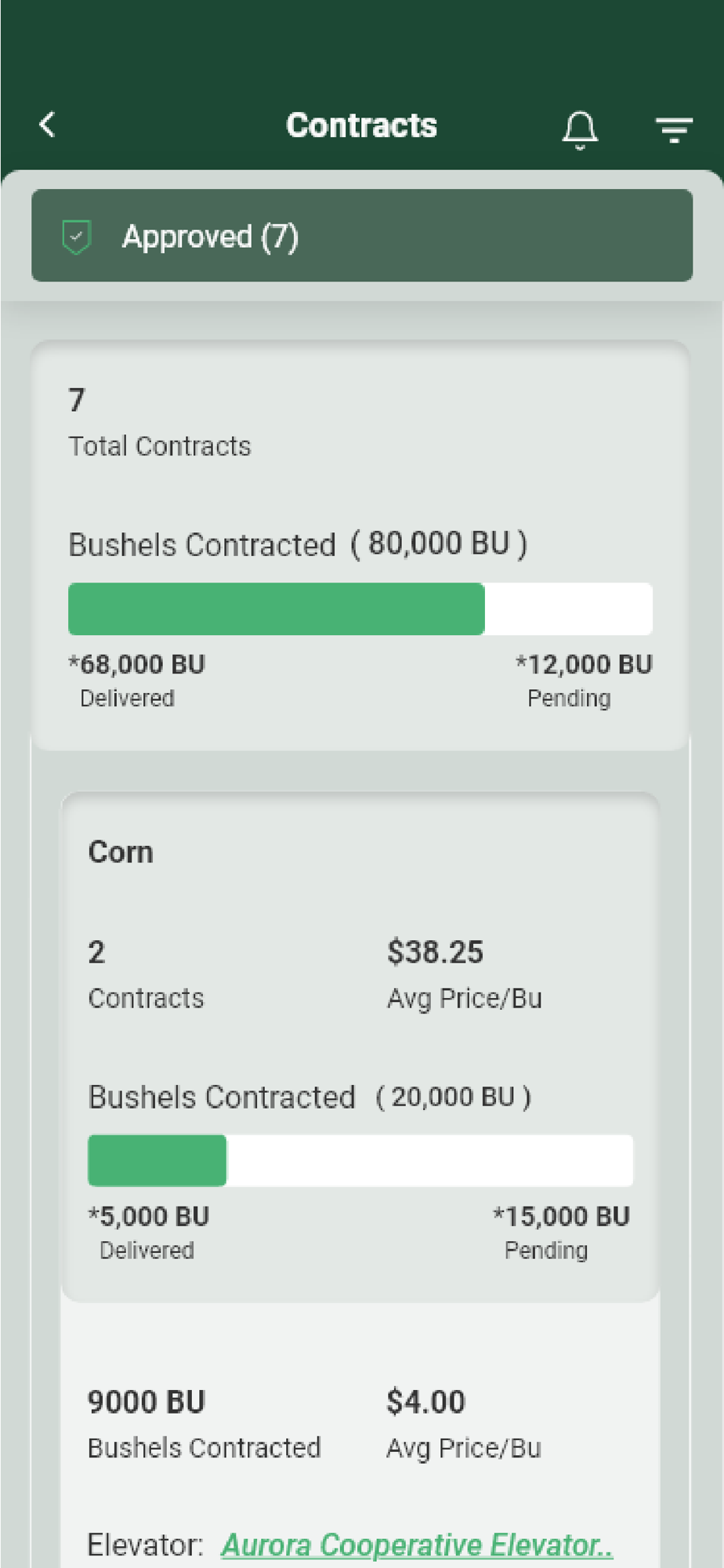Tap 12,000 BU Pending label
The height and width of the screenshot is (1568, 724).
(x=583, y=680)
